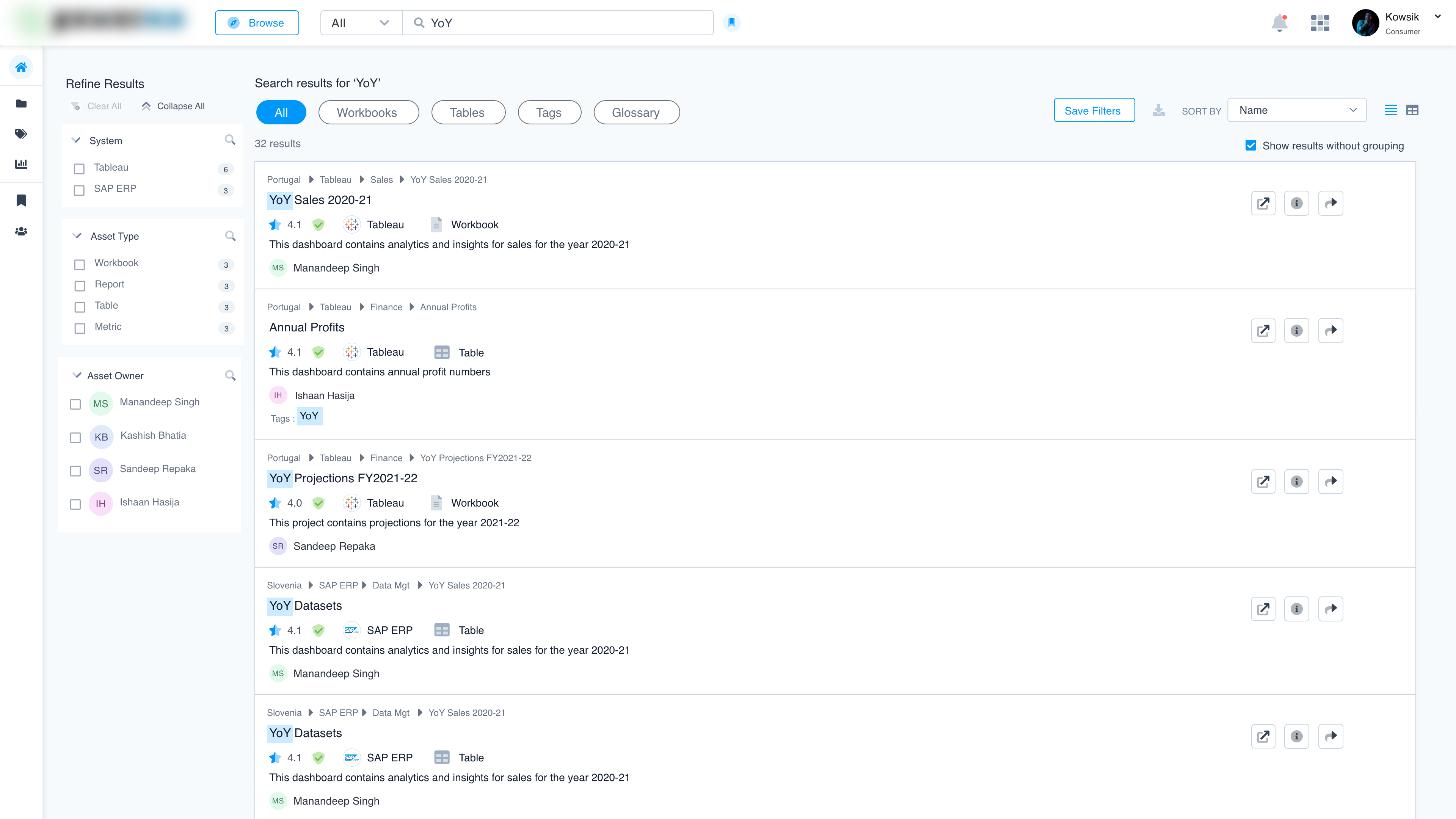Open the apps grid icon
Viewport: 1456px width, 819px height.
[1320, 23]
